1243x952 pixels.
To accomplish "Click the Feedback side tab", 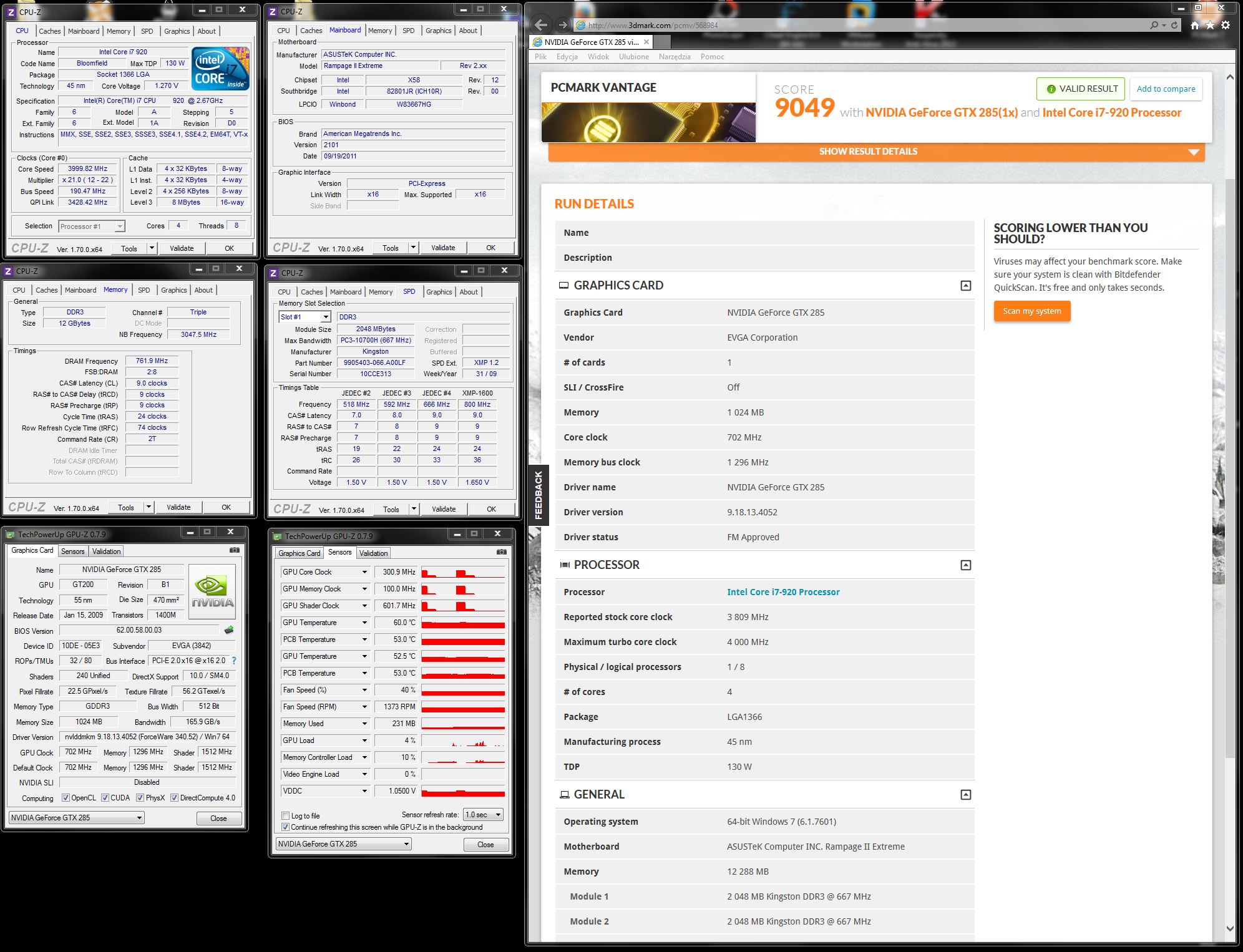I will coord(539,495).
